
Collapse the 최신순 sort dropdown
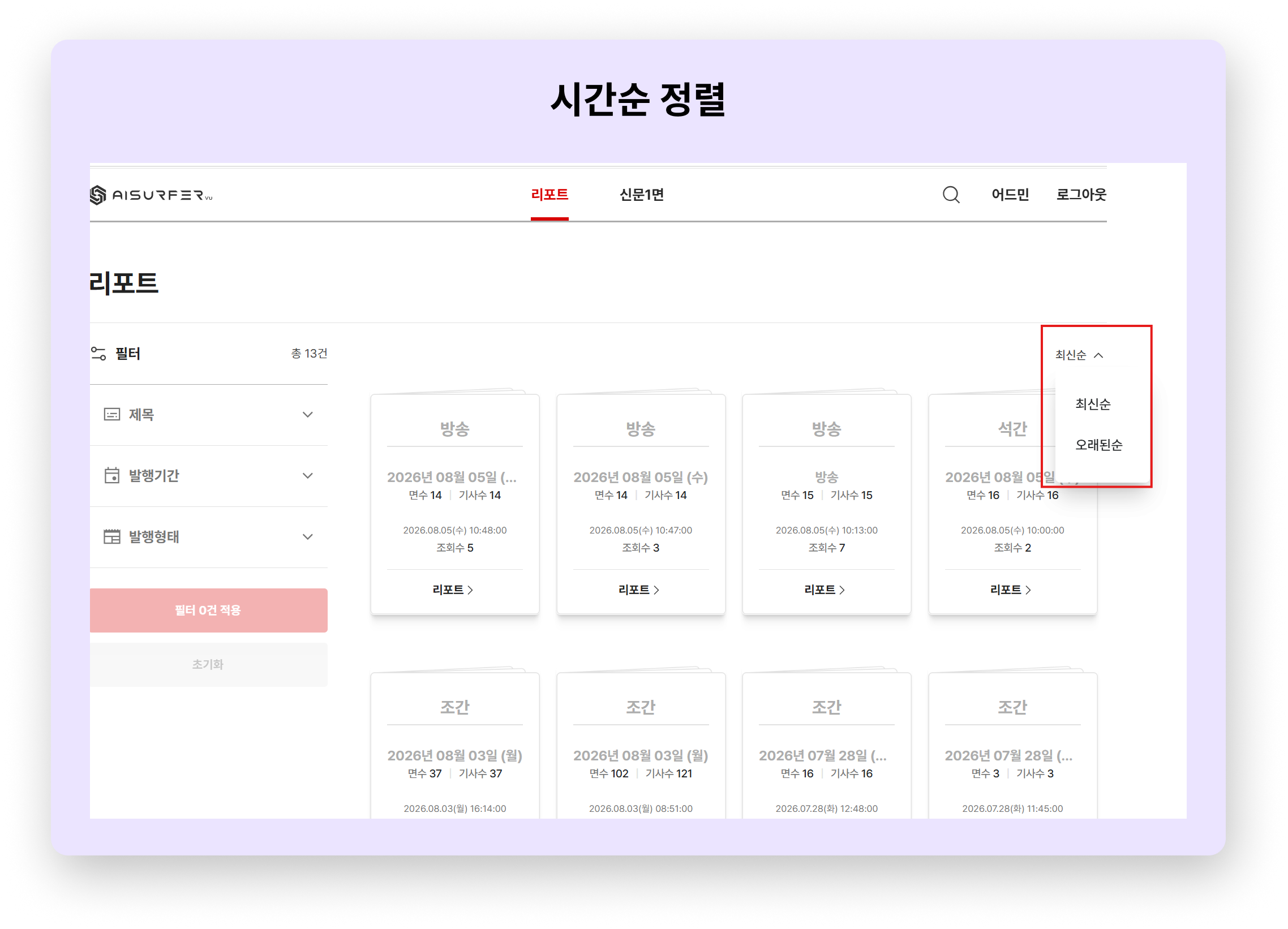tap(1079, 355)
